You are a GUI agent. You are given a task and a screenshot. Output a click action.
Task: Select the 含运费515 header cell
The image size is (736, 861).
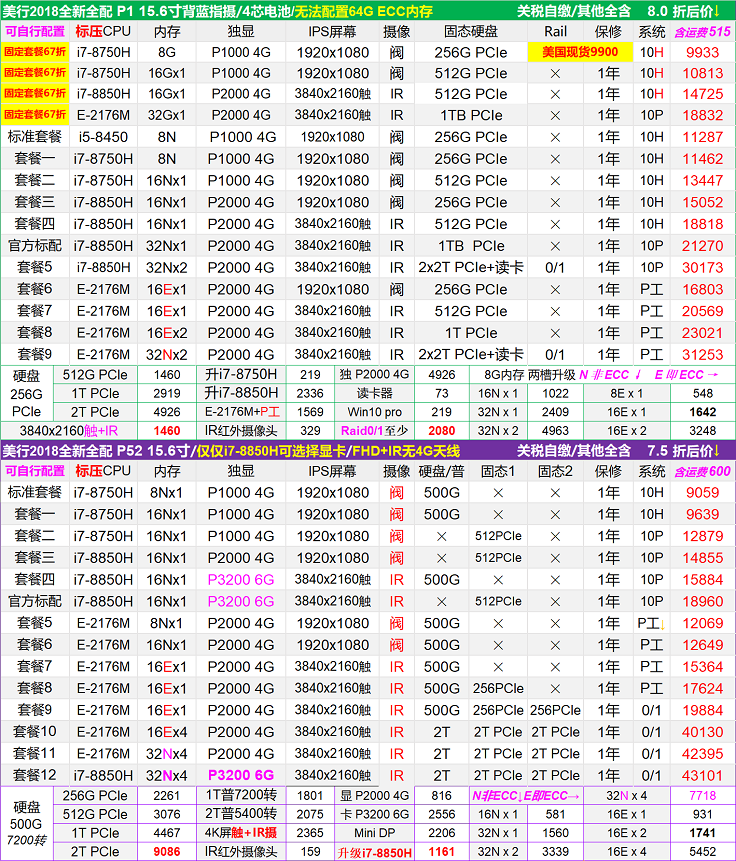click(702, 31)
